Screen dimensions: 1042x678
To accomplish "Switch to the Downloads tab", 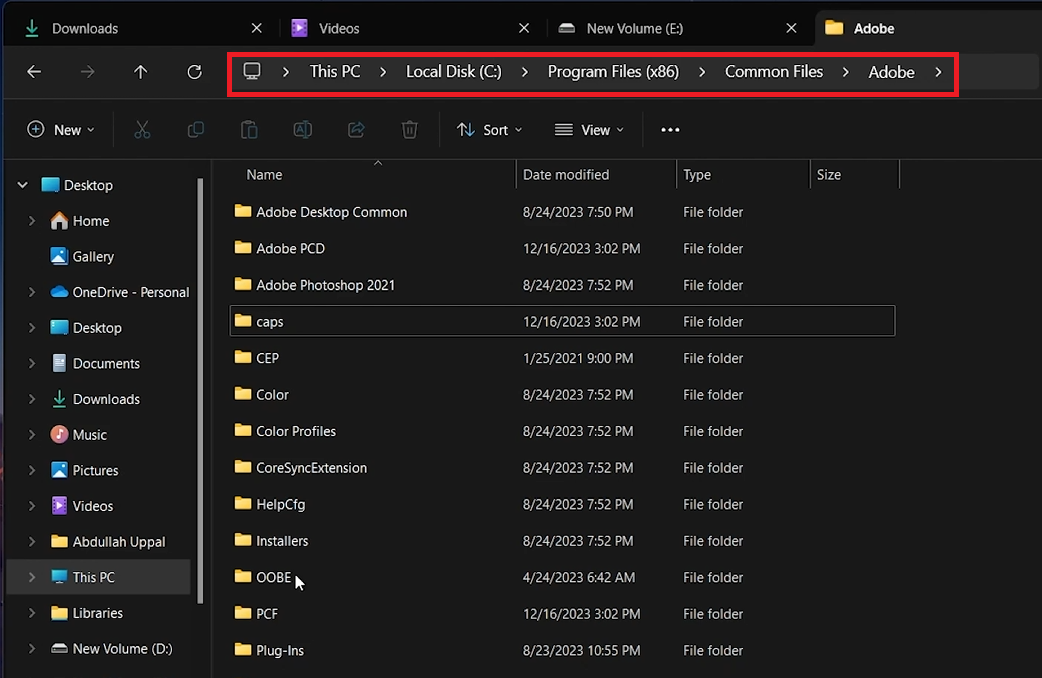I will pyautogui.click(x=85, y=28).
